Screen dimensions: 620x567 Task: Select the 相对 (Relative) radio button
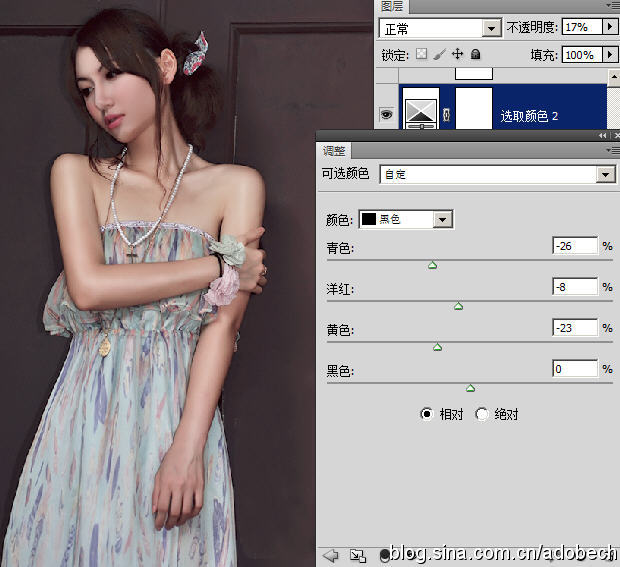427,414
